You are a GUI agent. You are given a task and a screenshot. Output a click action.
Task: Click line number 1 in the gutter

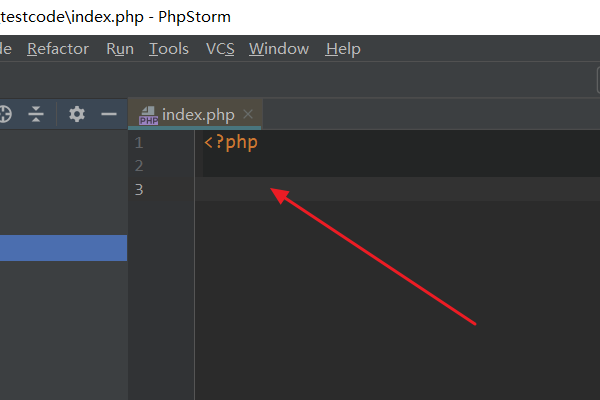(x=138, y=142)
